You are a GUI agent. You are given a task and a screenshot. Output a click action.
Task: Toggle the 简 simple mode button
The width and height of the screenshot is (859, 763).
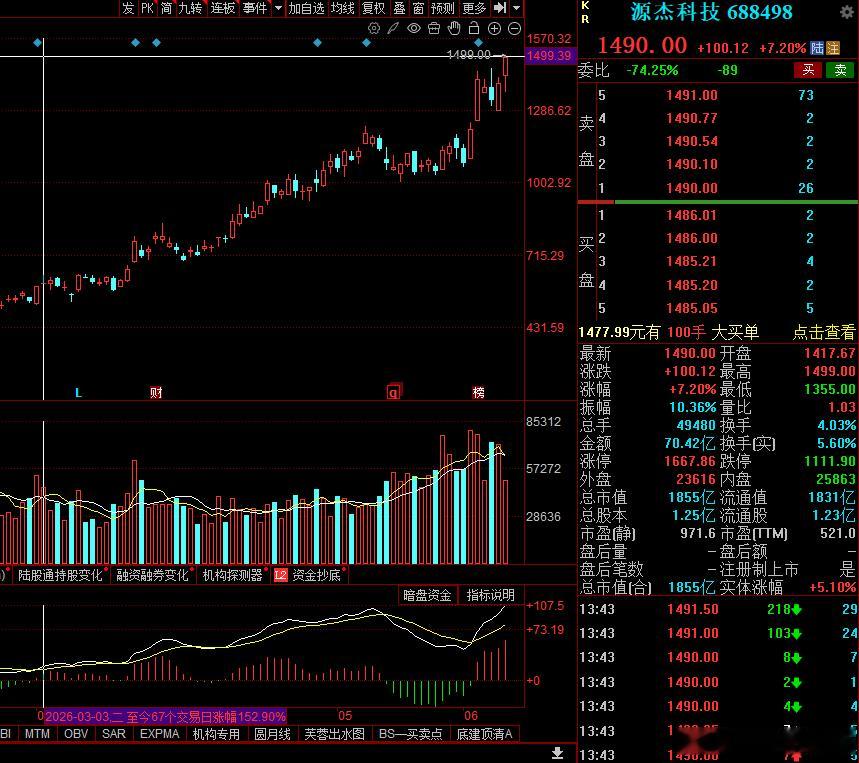(167, 8)
